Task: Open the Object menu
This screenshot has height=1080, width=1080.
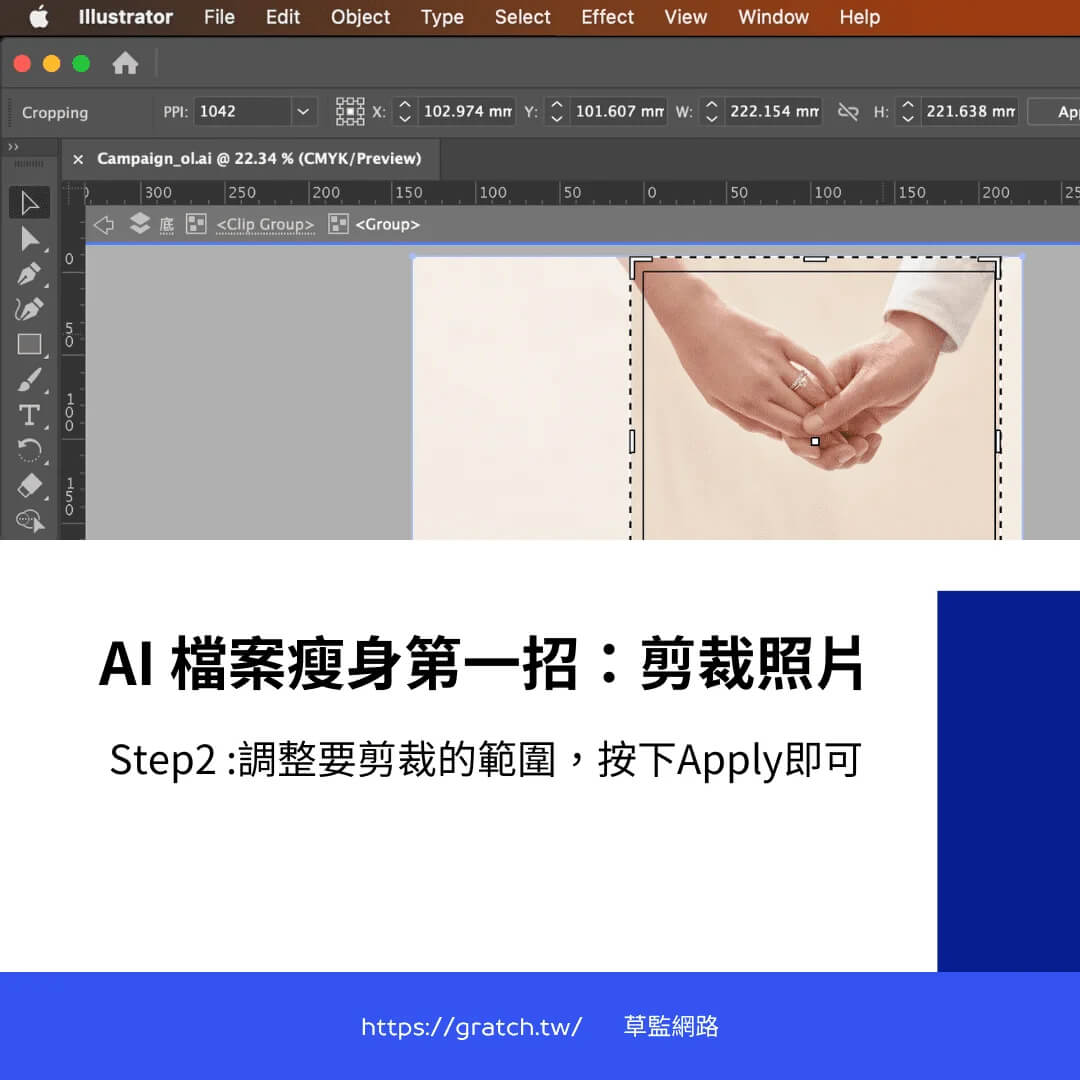Action: 360,17
